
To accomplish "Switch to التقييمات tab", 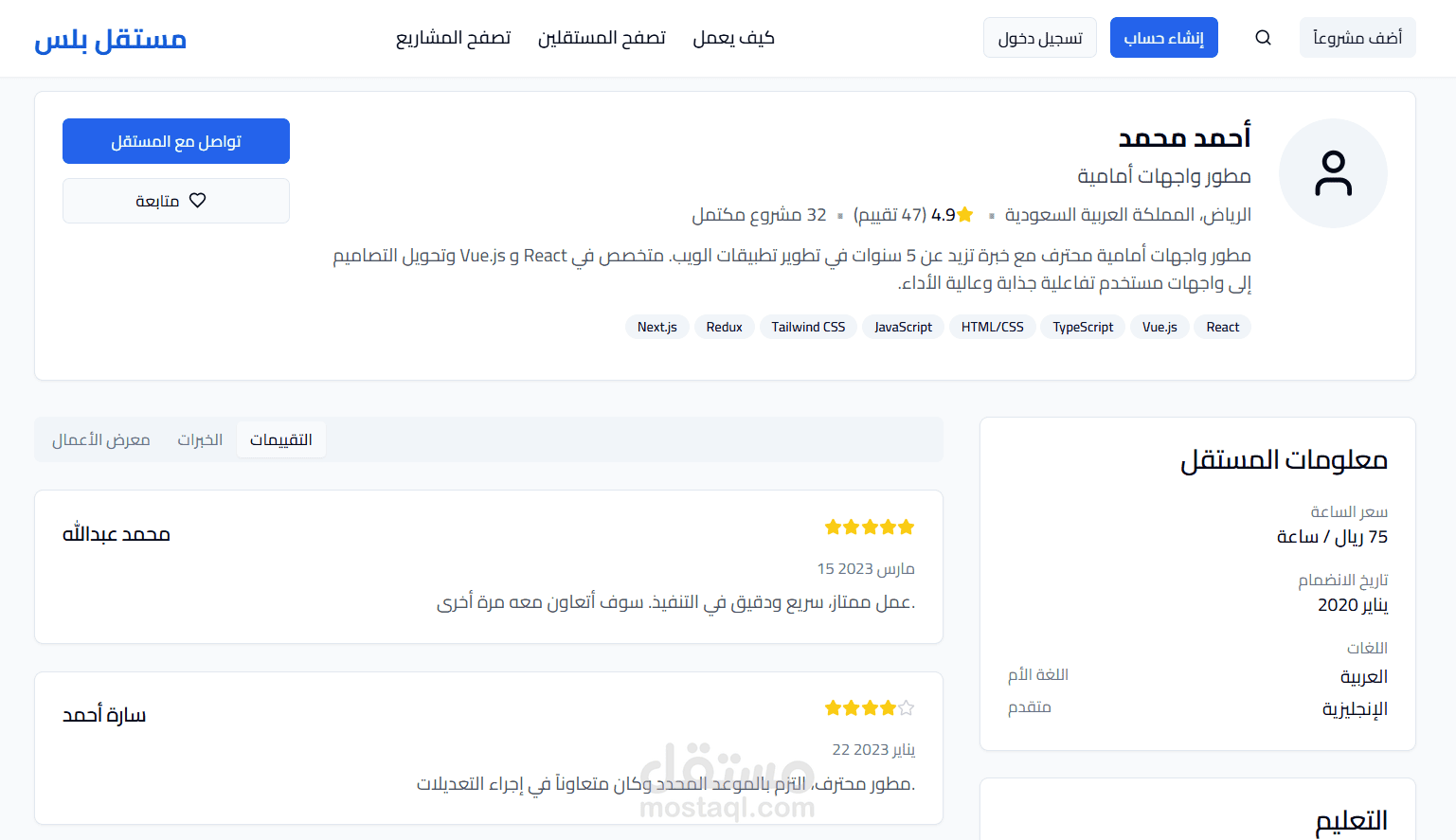I will click(281, 439).
